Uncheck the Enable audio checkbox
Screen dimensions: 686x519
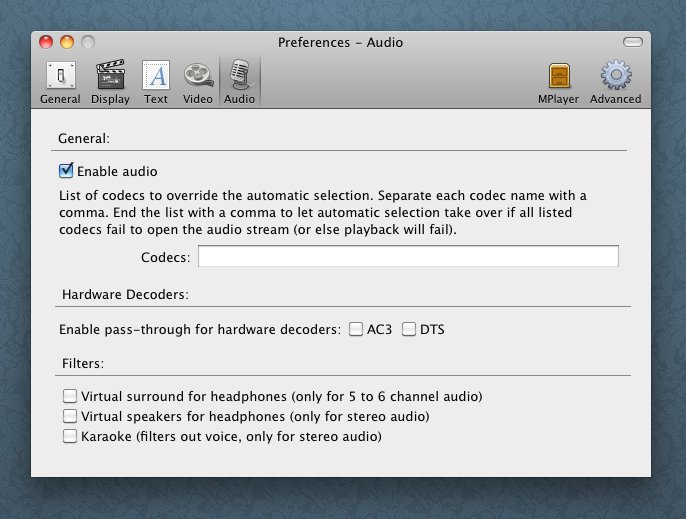[x=67, y=171]
